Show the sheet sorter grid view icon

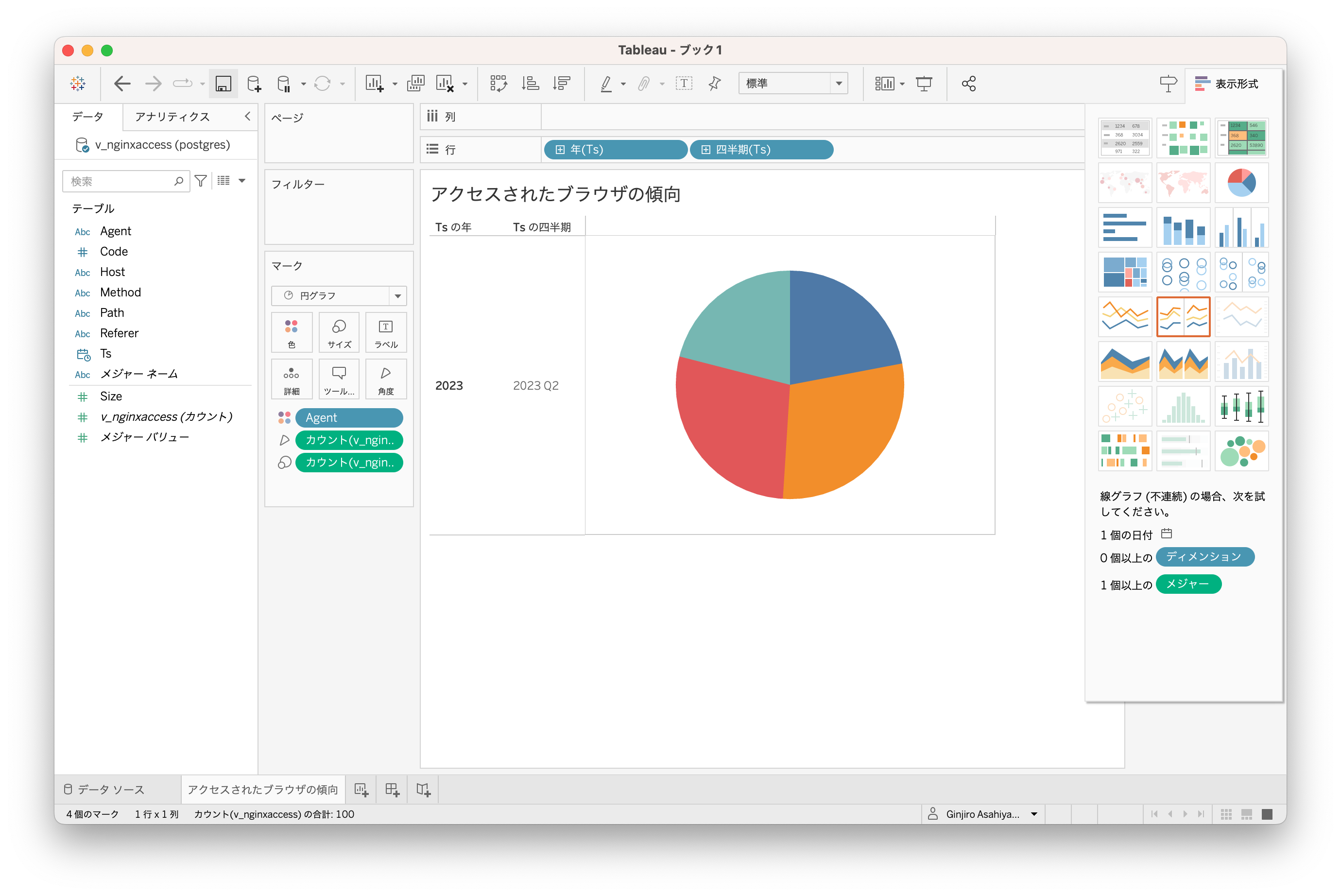click(x=1225, y=814)
